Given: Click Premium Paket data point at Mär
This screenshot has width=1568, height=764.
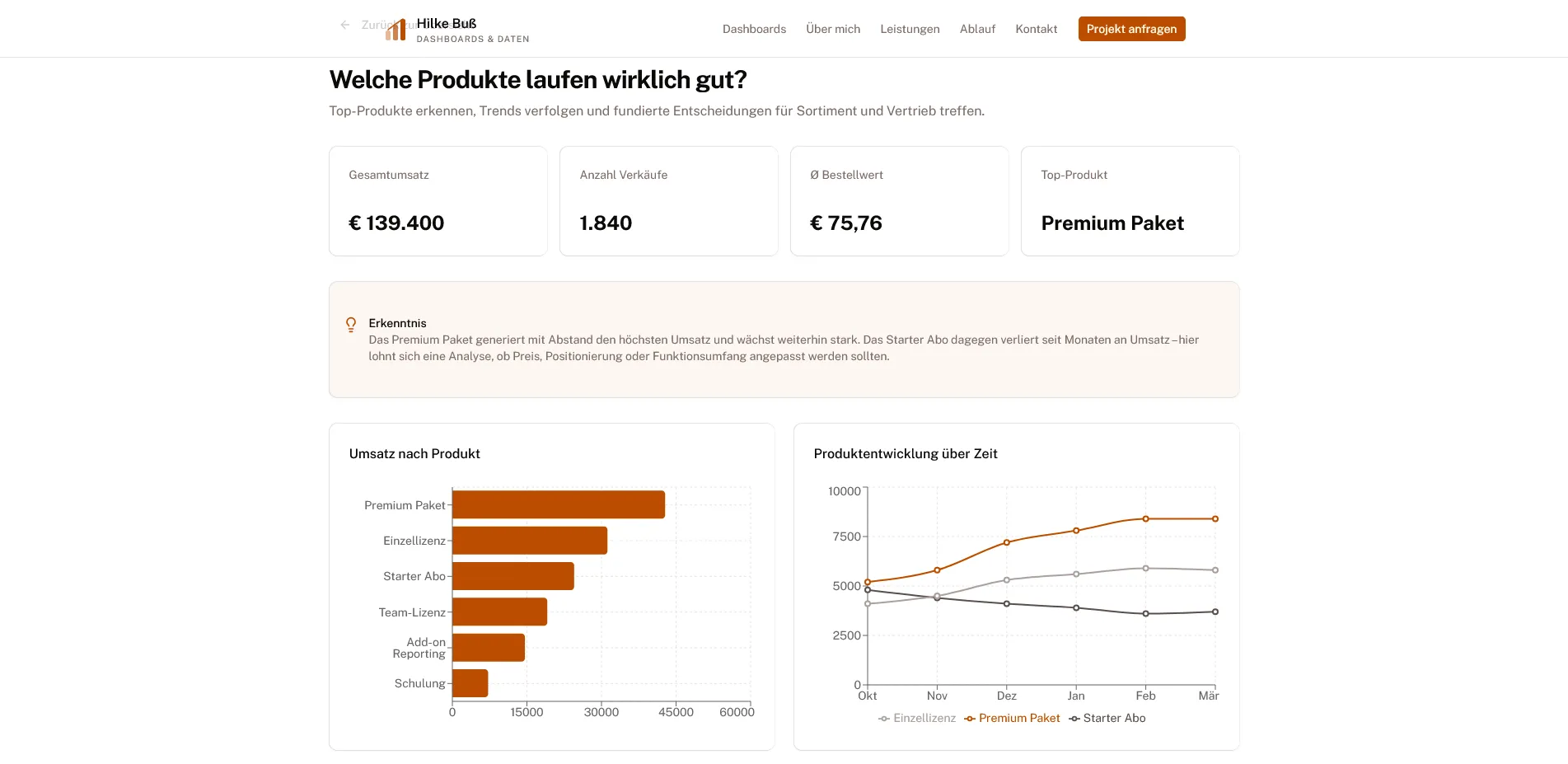Looking at the screenshot, I should (1215, 518).
